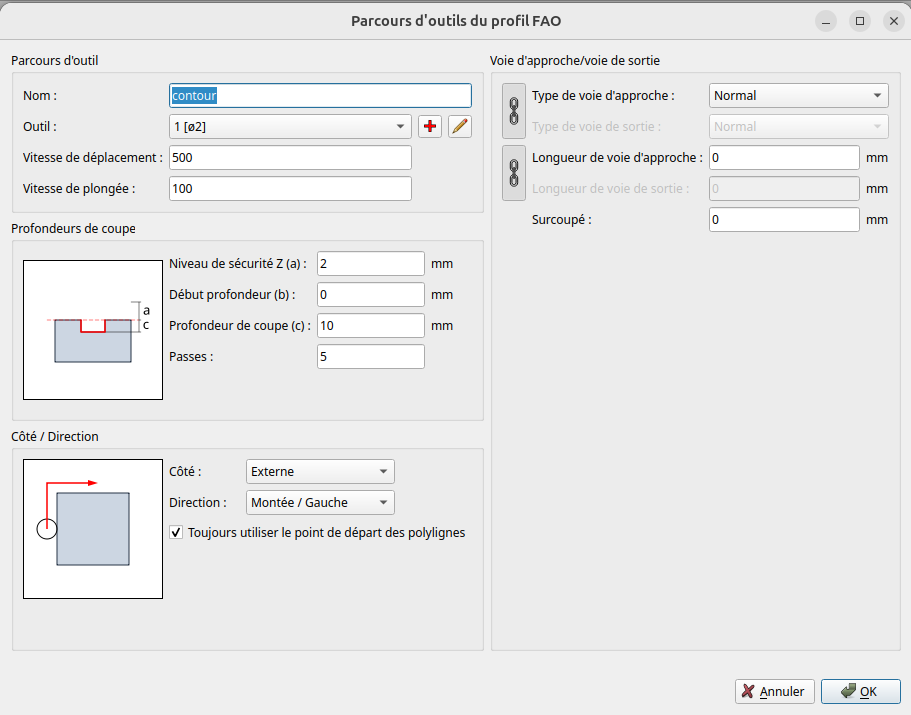Click the 'Profondeur de coupe (c)' field
The width and height of the screenshot is (911, 715).
click(x=370, y=326)
